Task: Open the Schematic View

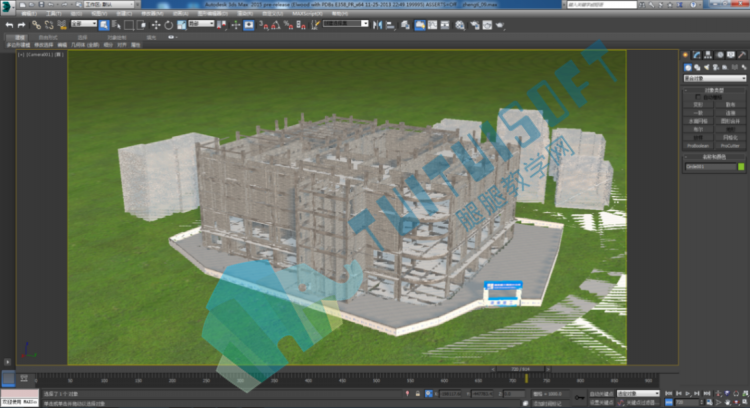Action: (445, 25)
